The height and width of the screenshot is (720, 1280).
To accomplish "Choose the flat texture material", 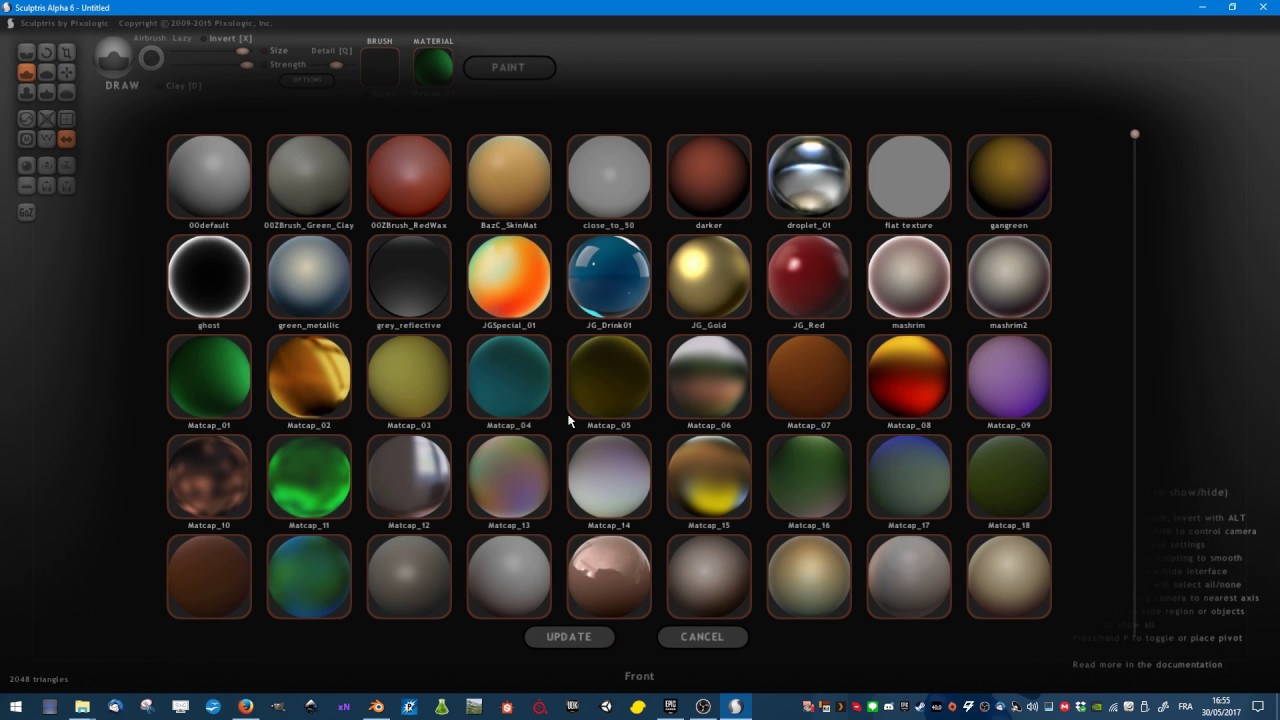I will (909, 177).
